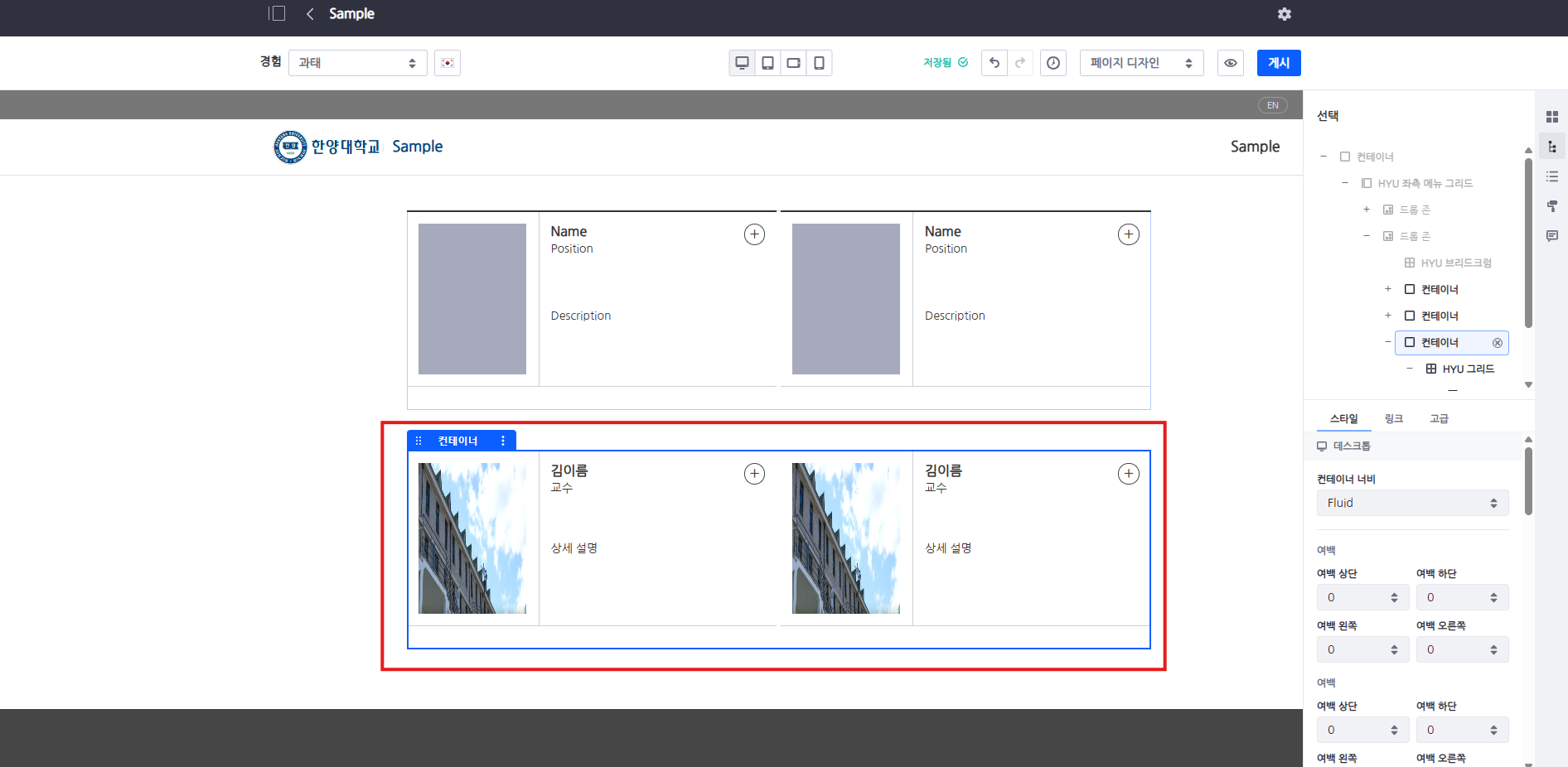Viewport: 1568px width, 767px height.
Task: Open the 컨테이너 너비 Fluid dropdown
Action: coord(1412,503)
